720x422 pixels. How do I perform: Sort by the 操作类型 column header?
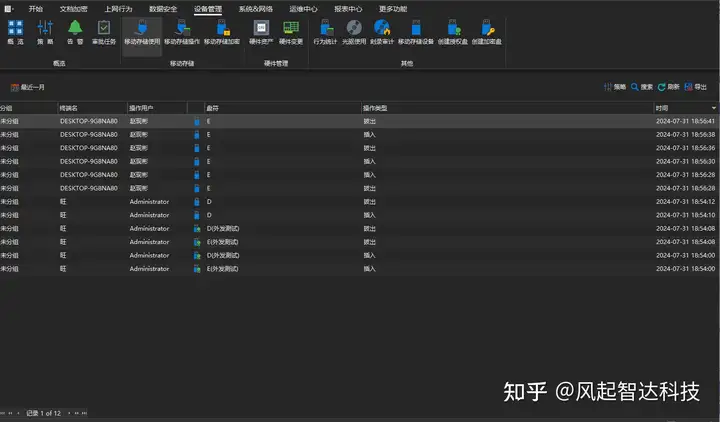coord(507,108)
